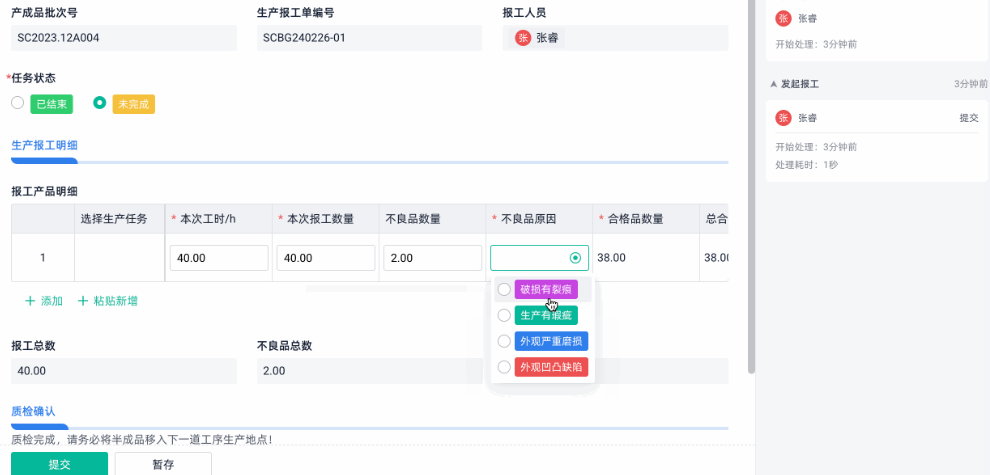The width and height of the screenshot is (990, 475).
Task: Click the vertical scrollbar of the form
Action: pos(751,186)
